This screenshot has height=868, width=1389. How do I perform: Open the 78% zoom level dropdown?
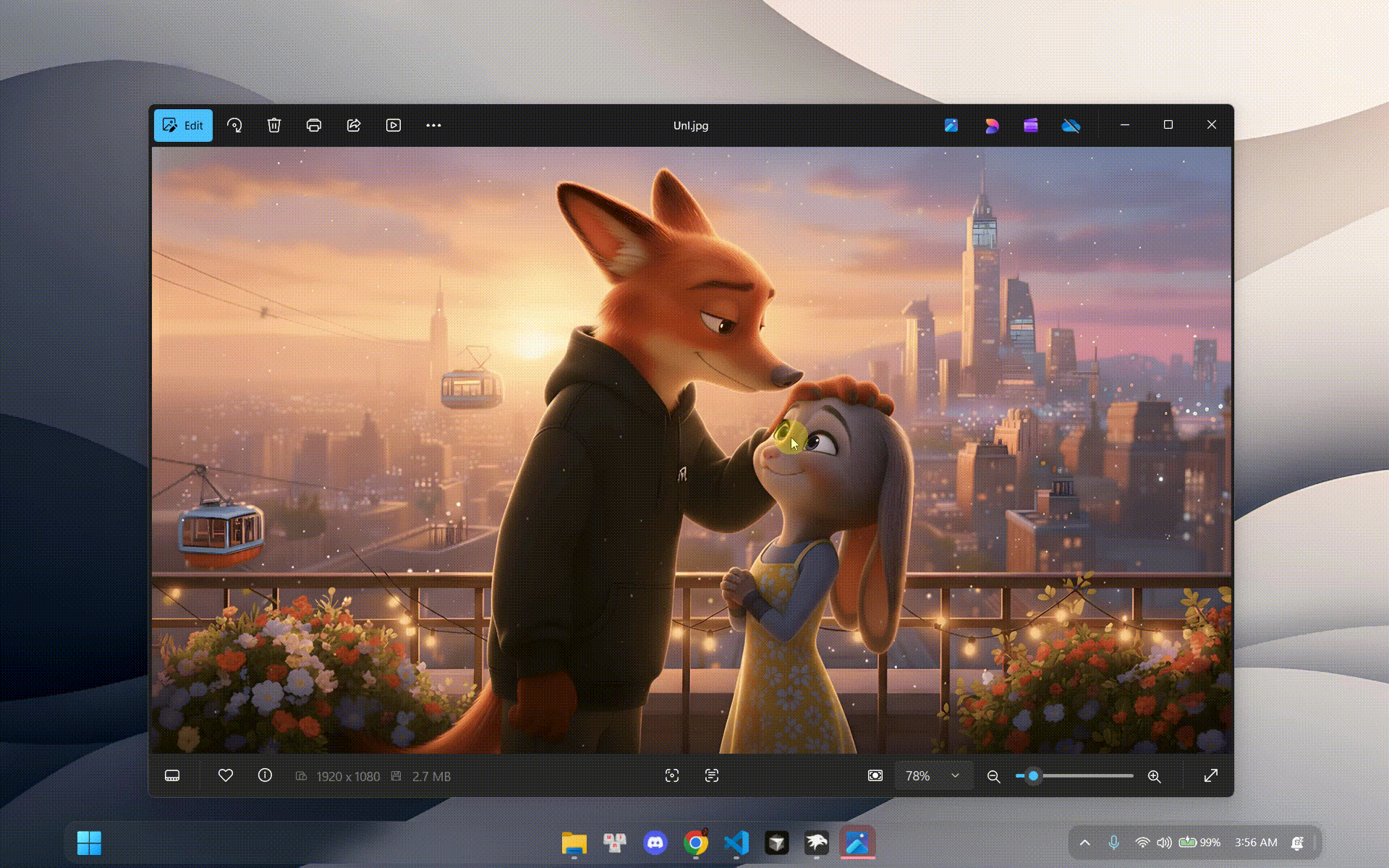pos(933,776)
